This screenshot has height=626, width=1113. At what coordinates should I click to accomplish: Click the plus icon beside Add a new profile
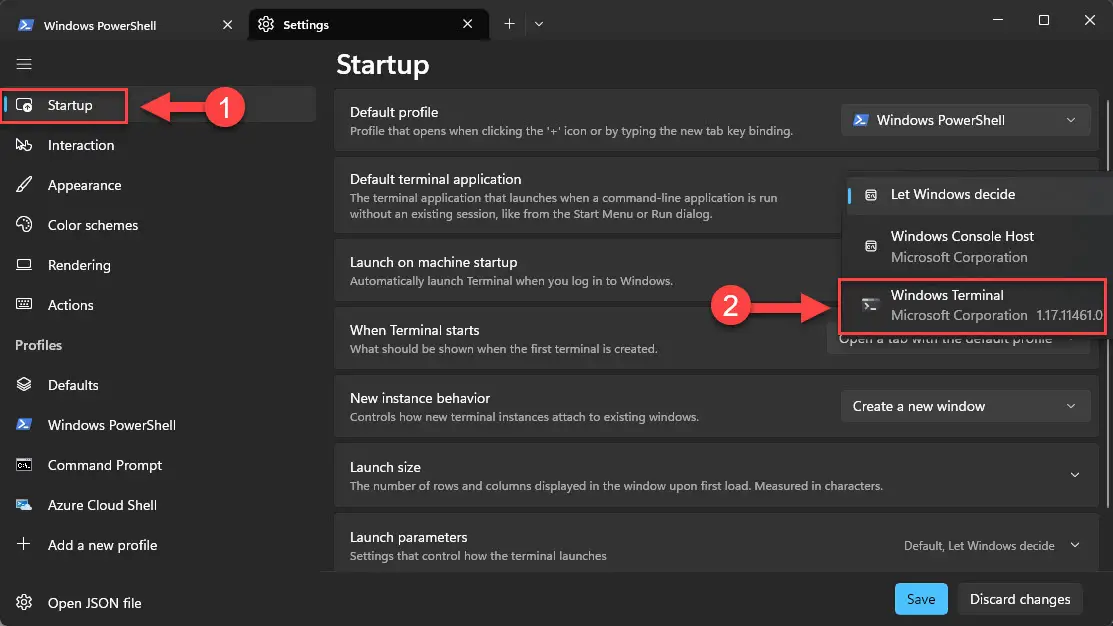tap(24, 544)
